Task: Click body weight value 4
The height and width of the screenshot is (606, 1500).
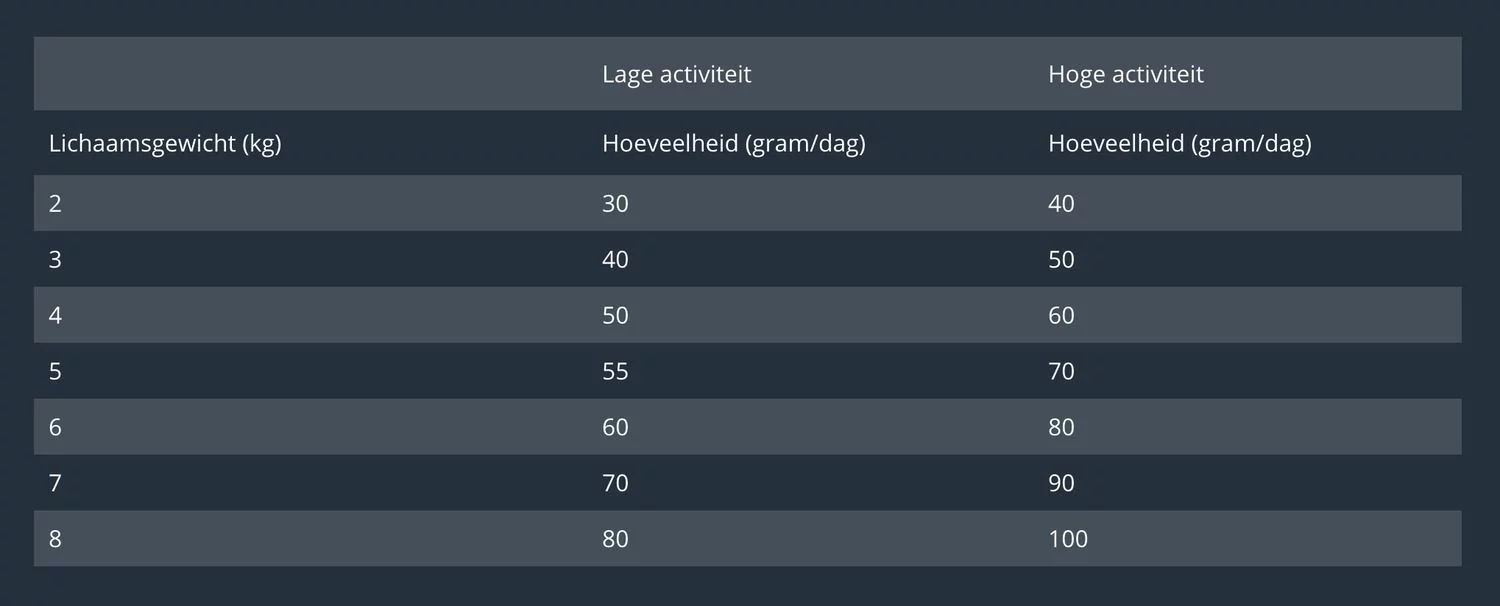Action: 55,316
